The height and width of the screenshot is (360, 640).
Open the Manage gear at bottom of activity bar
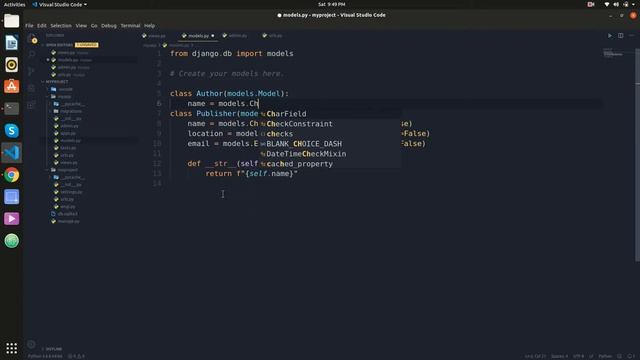pos(31,344)
